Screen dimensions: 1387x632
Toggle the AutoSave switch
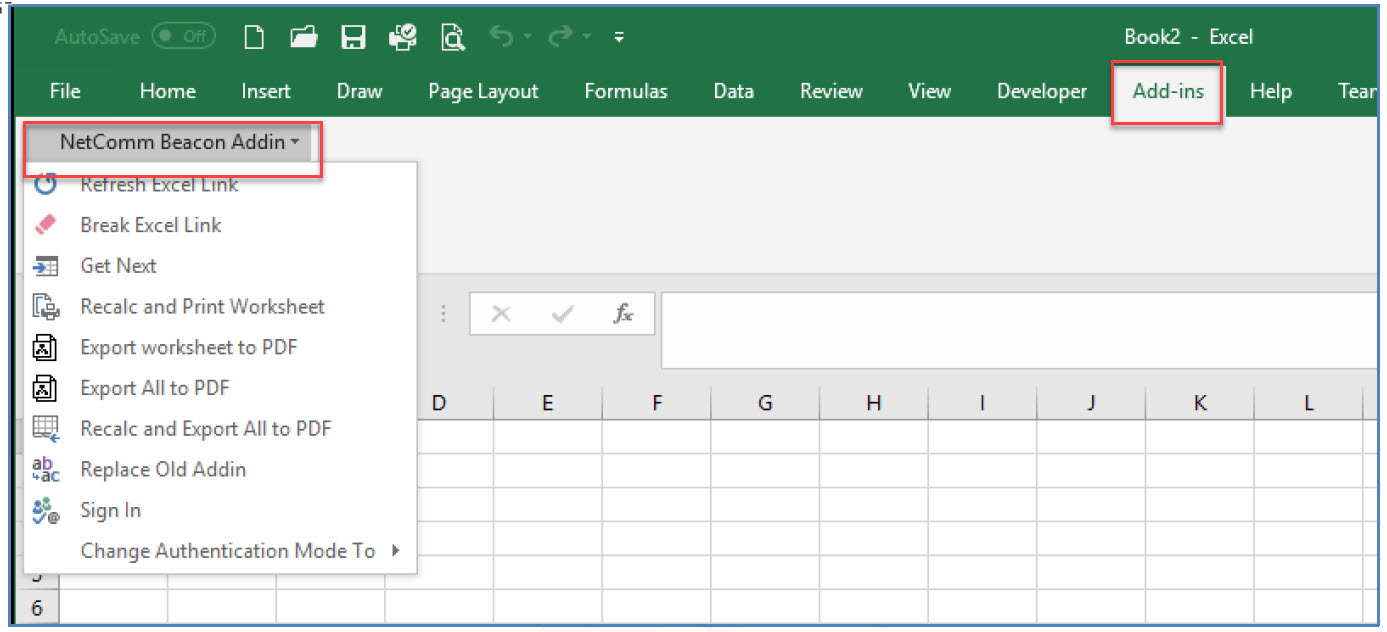pyautogui.click(x=184, y=37)
